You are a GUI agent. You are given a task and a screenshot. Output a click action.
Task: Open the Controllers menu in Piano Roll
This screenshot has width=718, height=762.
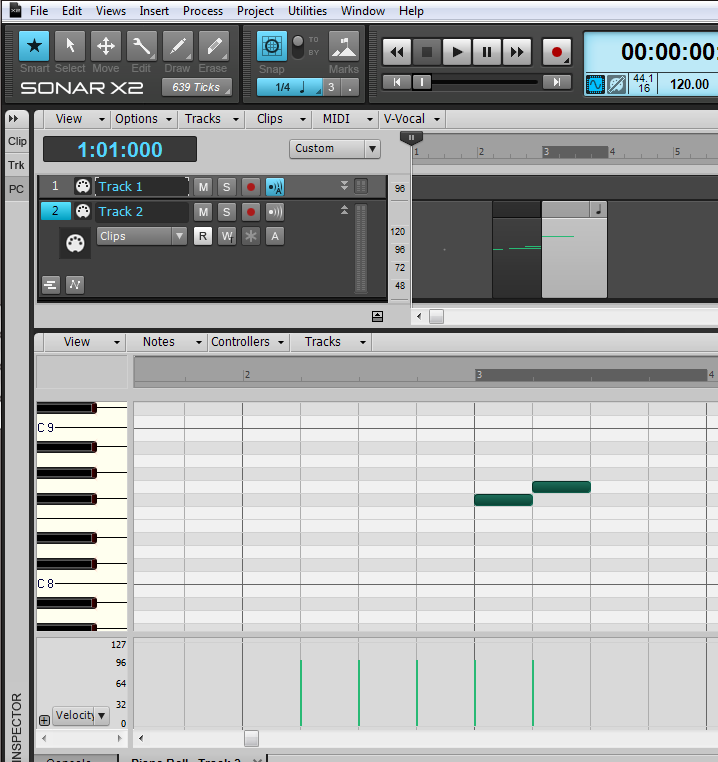coord(247,342)
